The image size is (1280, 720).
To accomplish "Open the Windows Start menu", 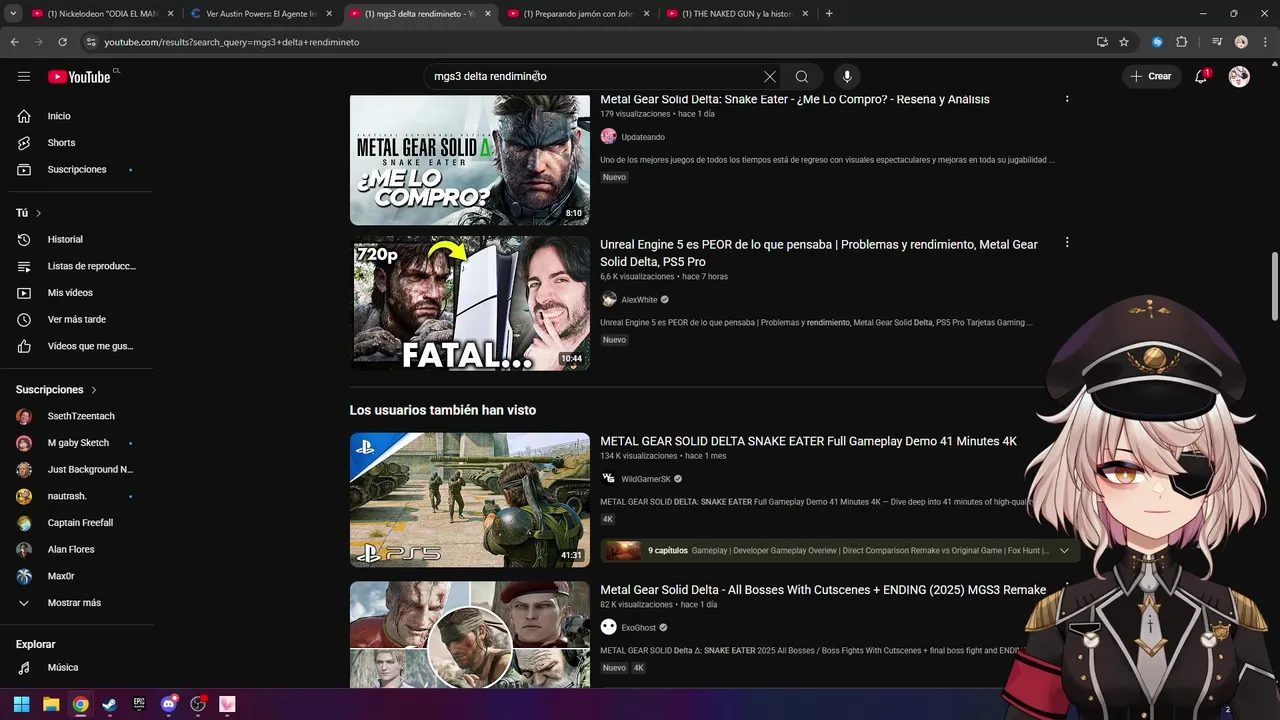I will [x=21, y=704].
